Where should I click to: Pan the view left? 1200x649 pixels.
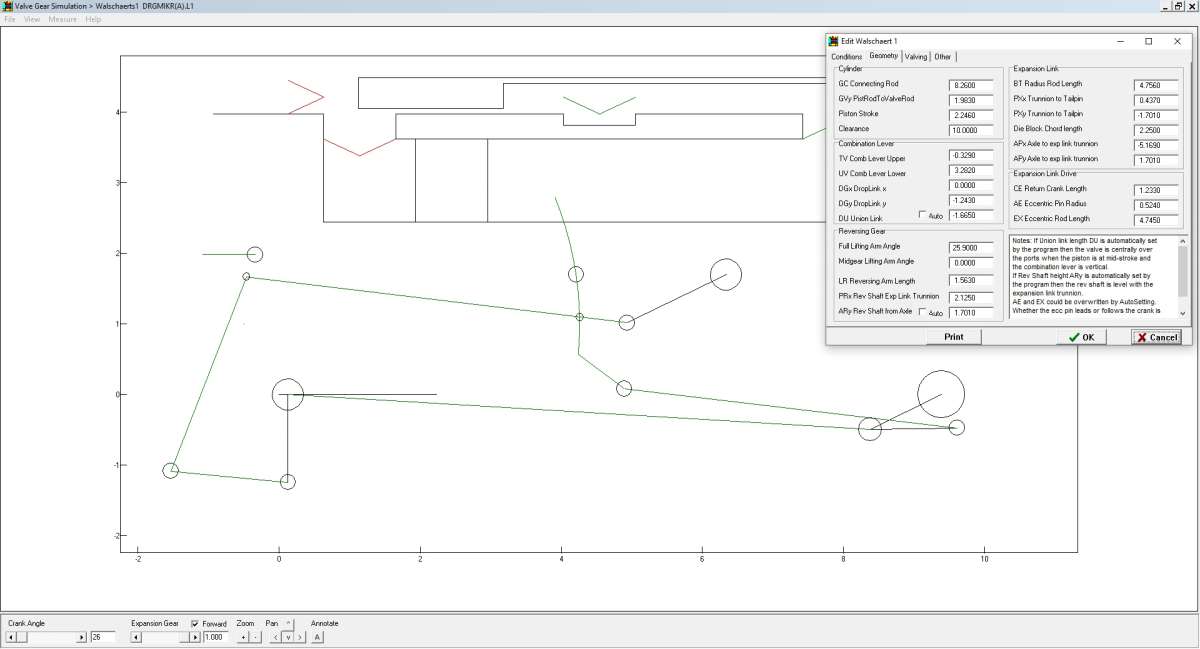pos(276,637)
